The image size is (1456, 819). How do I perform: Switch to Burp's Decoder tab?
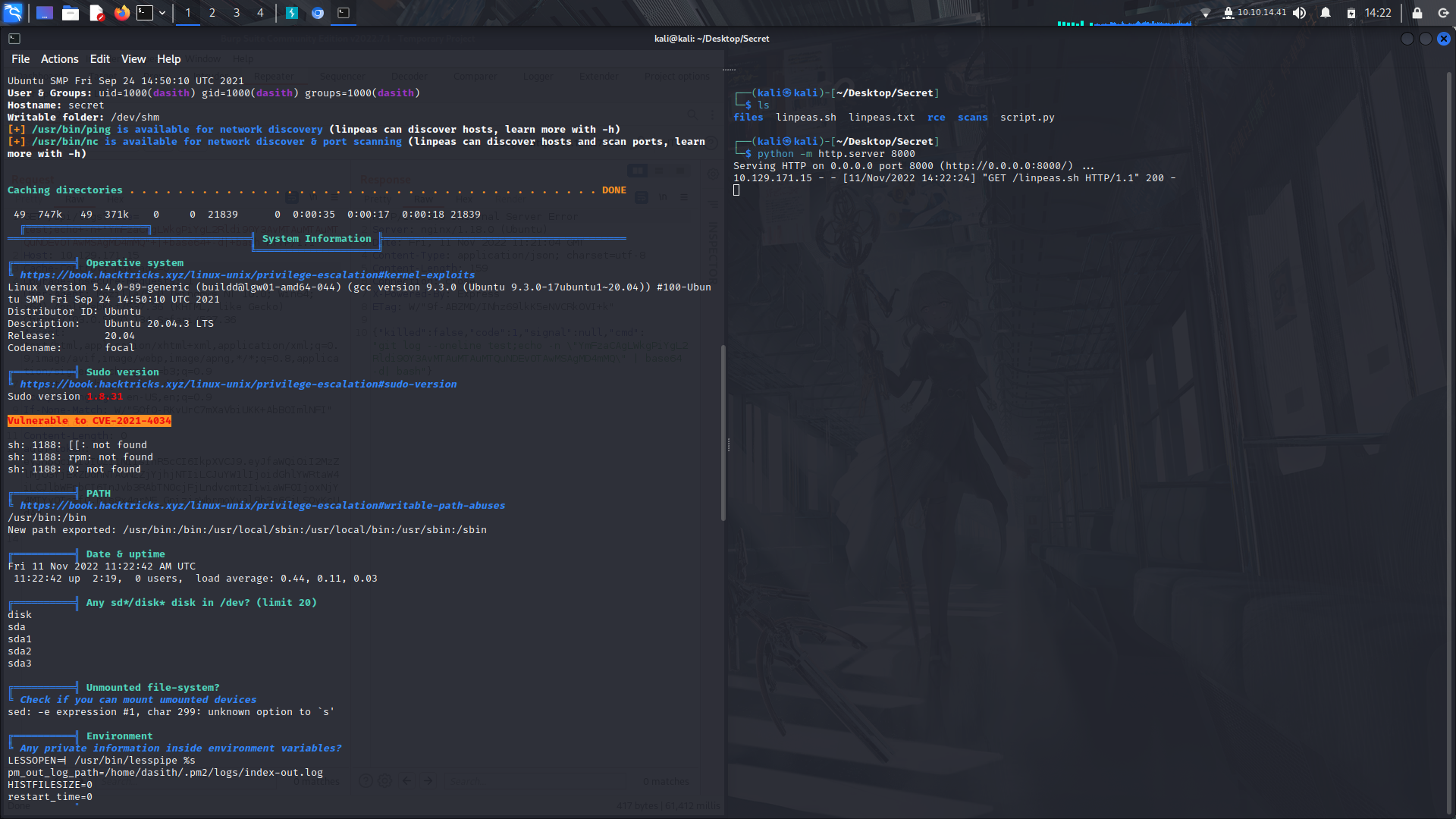(409, 76)
